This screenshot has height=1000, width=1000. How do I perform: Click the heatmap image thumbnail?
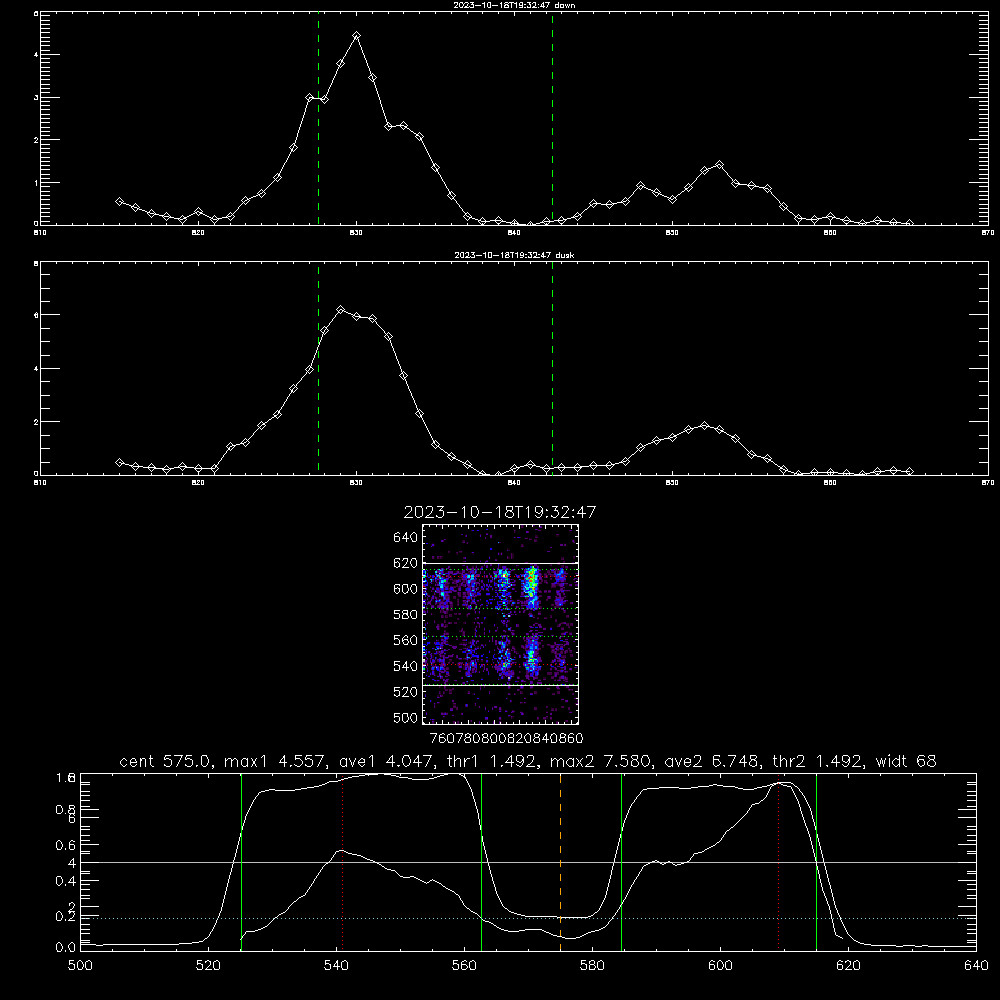[x=501, y=624]
